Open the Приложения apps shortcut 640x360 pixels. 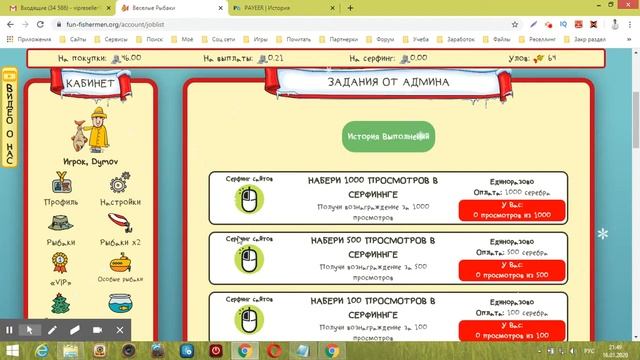pyautogui.click(x=29, y=39)
